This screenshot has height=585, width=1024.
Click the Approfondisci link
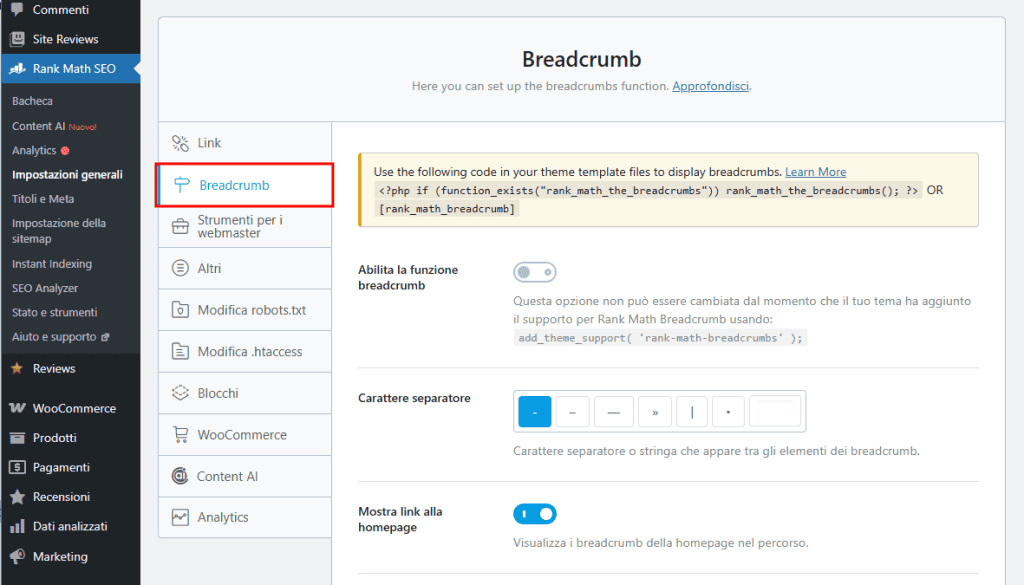pos(711,87)
